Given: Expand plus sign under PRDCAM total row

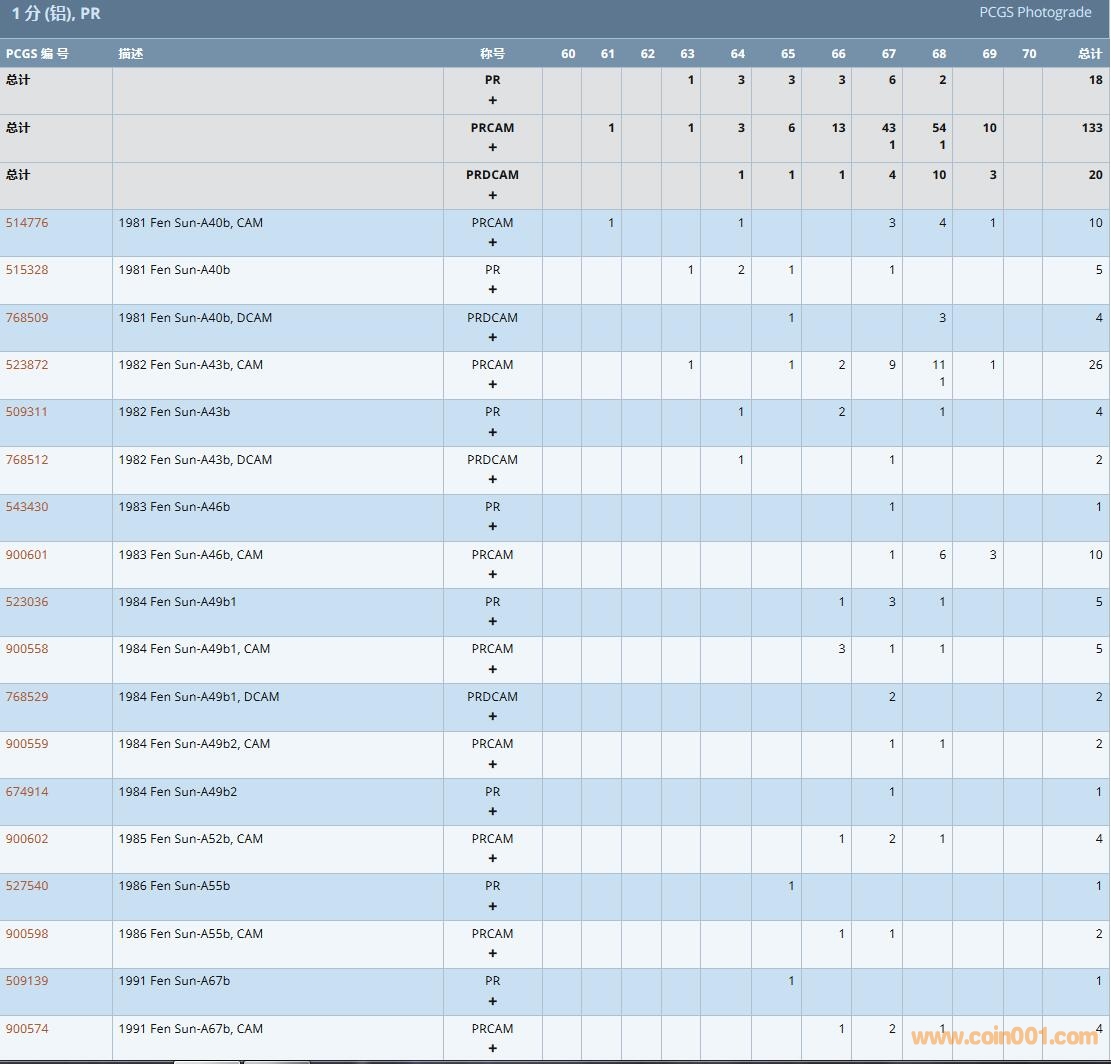Looking at the screenshot, I should [x=492, y=195].
